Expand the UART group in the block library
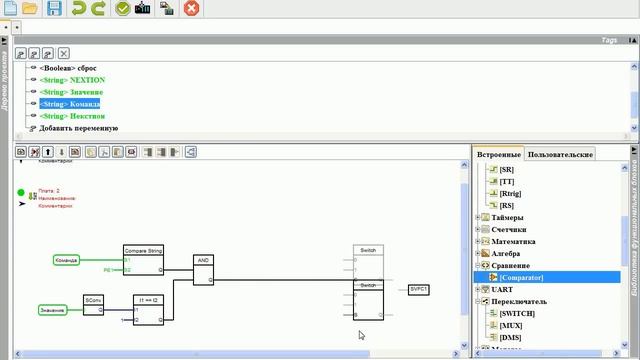Viewport: 640px width, 360px height. pos(478,289)
